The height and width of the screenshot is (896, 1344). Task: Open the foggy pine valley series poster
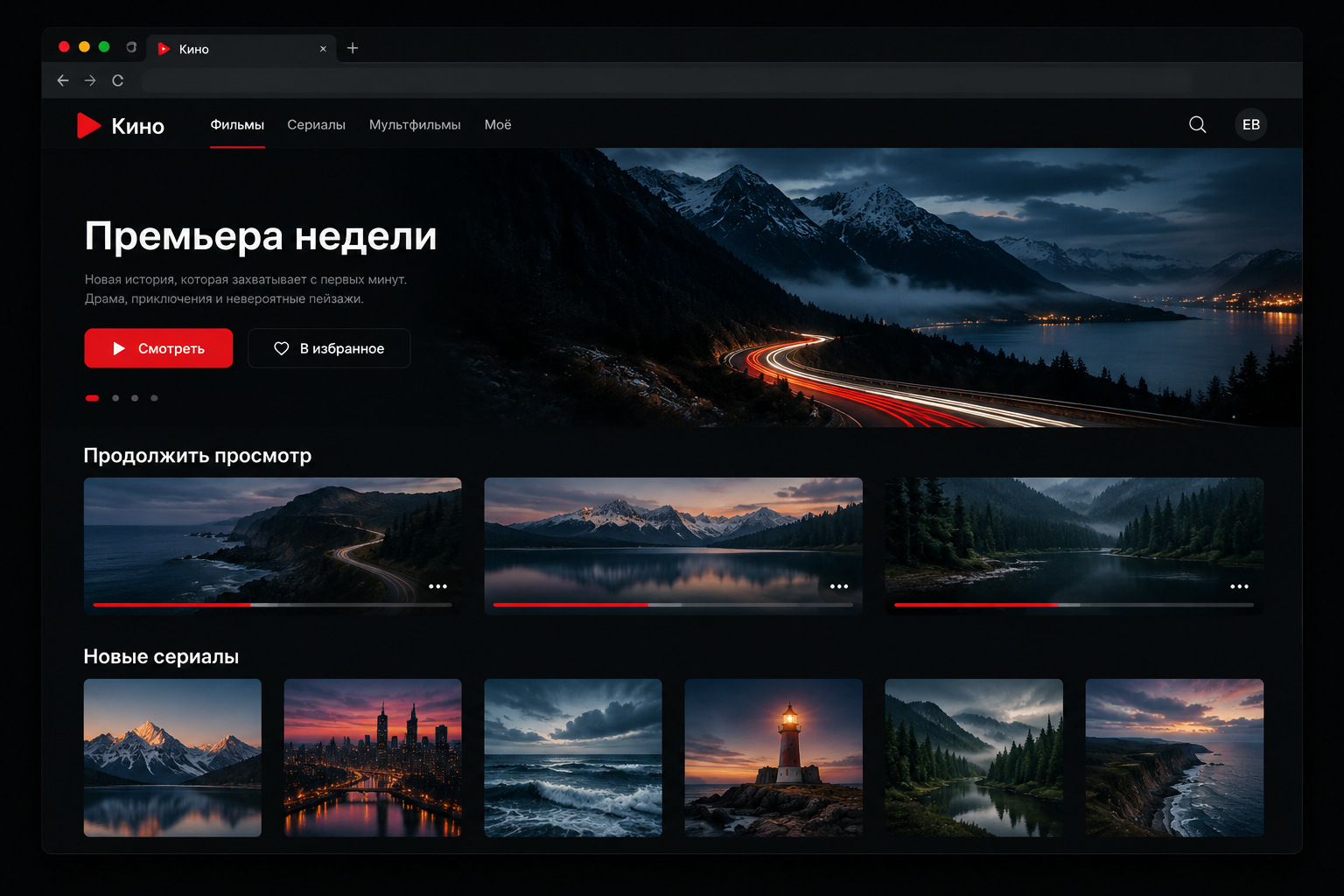(x=974, y=758)
